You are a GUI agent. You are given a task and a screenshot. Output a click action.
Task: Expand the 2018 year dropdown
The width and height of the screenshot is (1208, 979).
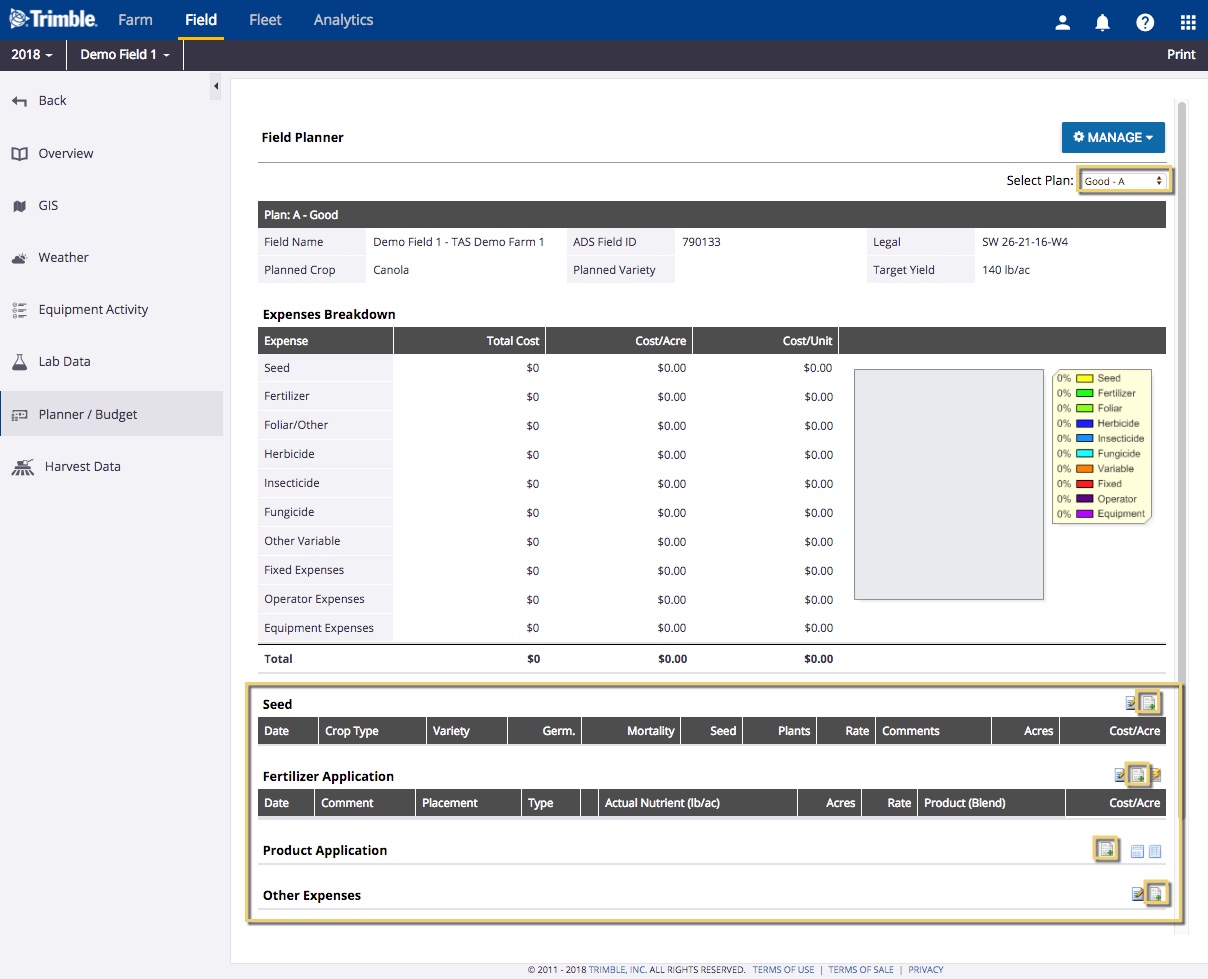32,55
